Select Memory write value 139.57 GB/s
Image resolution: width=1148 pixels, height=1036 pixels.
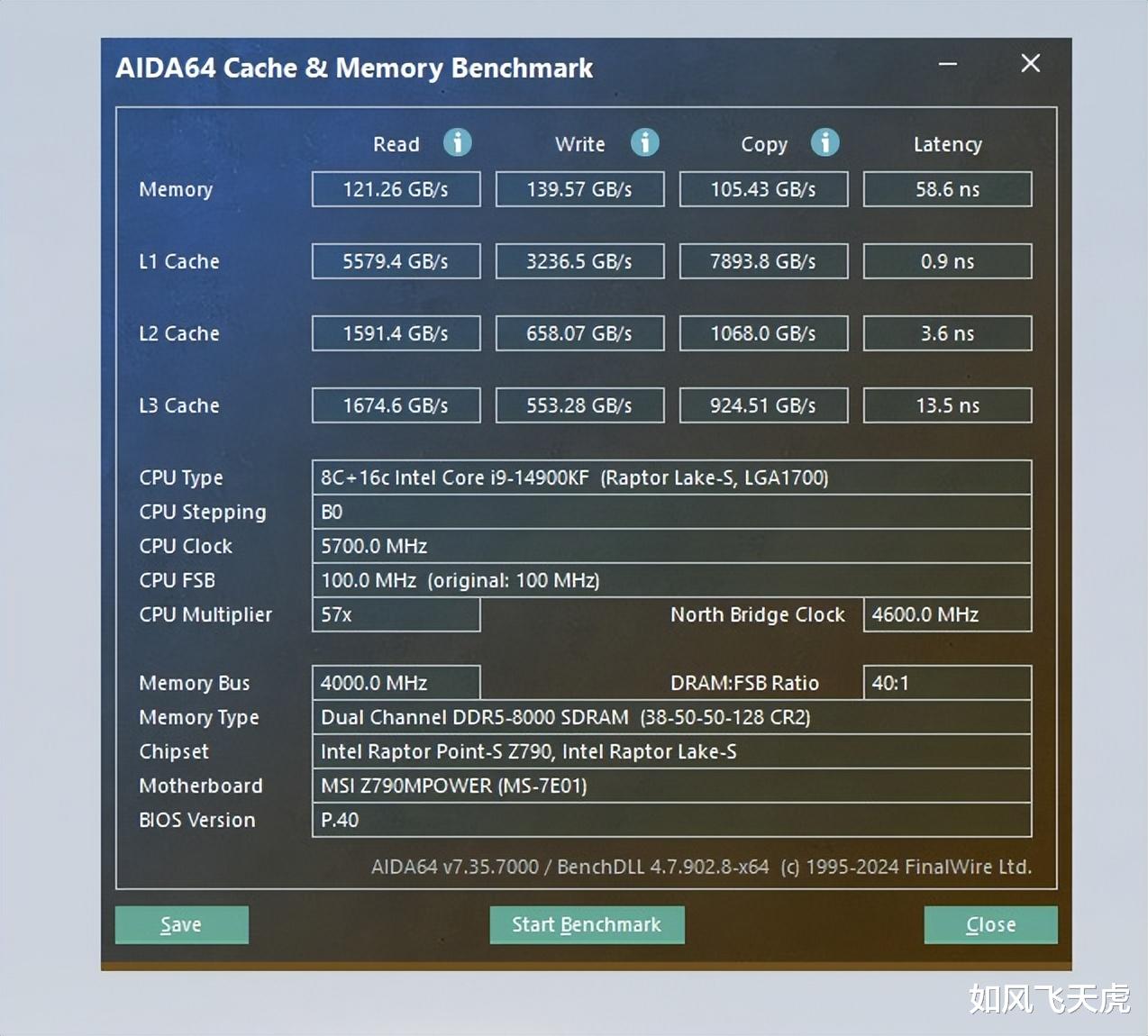click(x=579, y=189)
